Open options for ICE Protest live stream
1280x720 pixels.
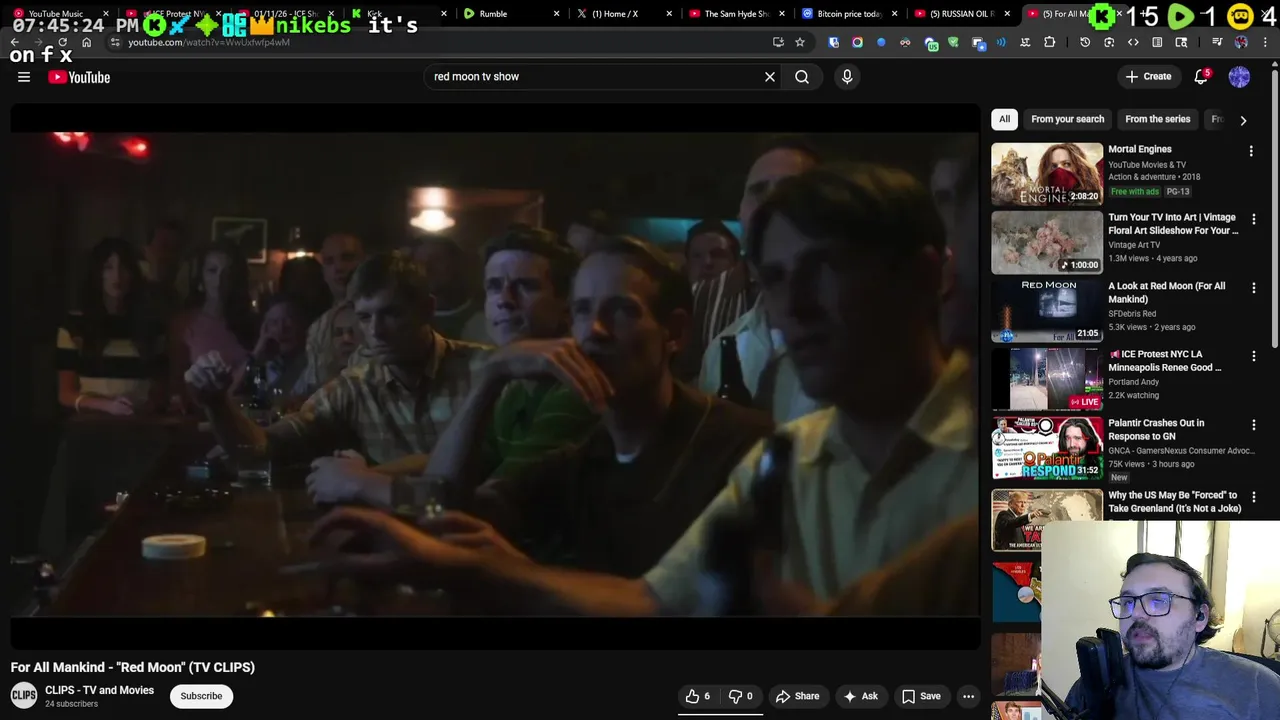pyautogui.click(x=1254, y=356)
